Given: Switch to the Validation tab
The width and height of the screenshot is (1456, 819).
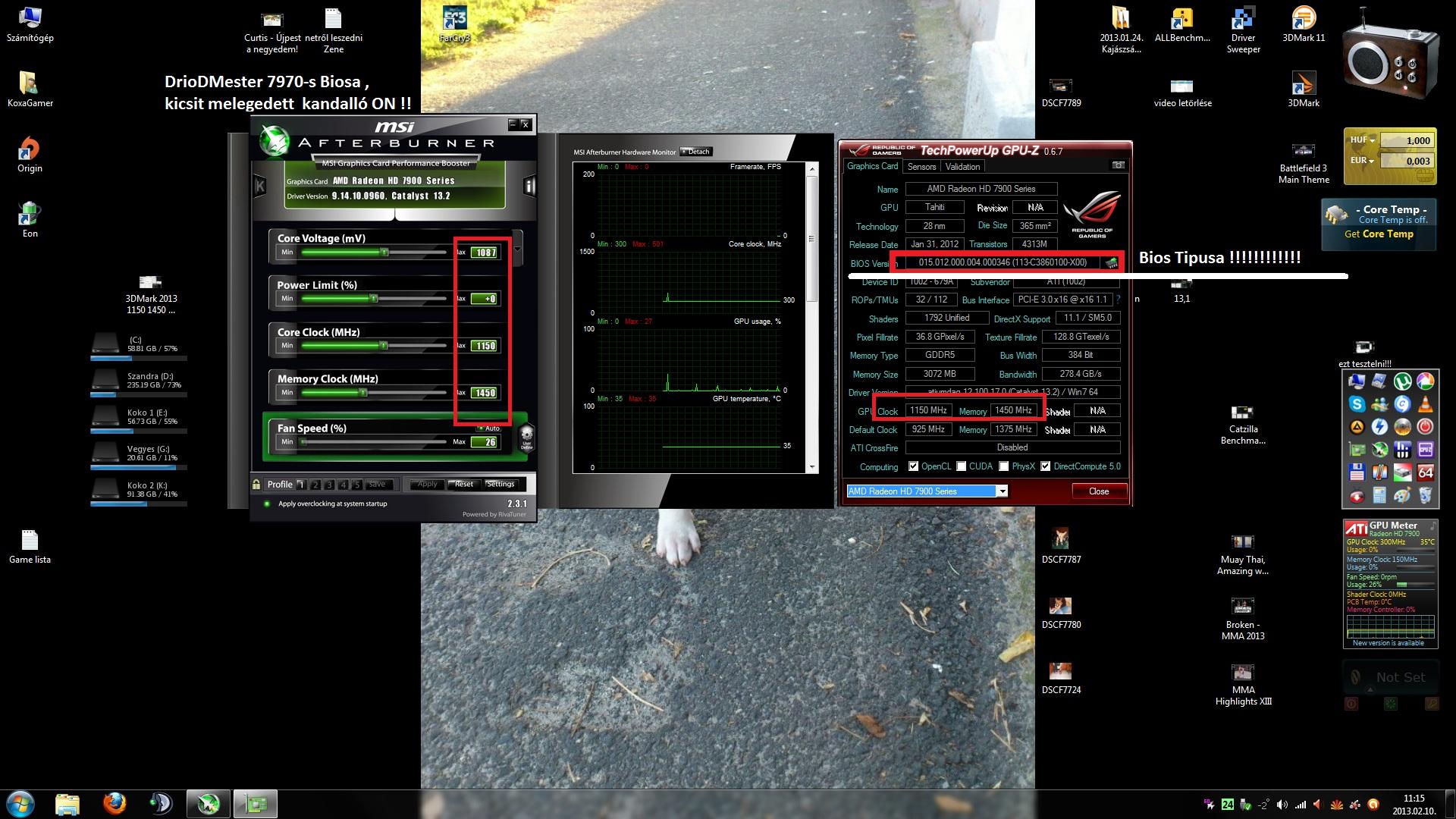Looking at the screenshot, I should 962,167.
